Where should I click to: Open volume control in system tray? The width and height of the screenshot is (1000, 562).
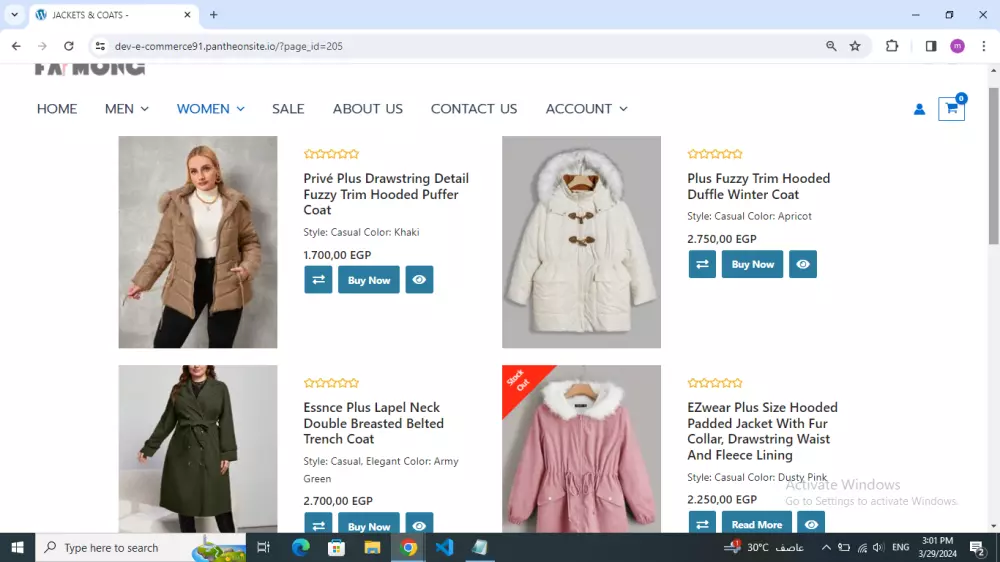coord(878,547)
